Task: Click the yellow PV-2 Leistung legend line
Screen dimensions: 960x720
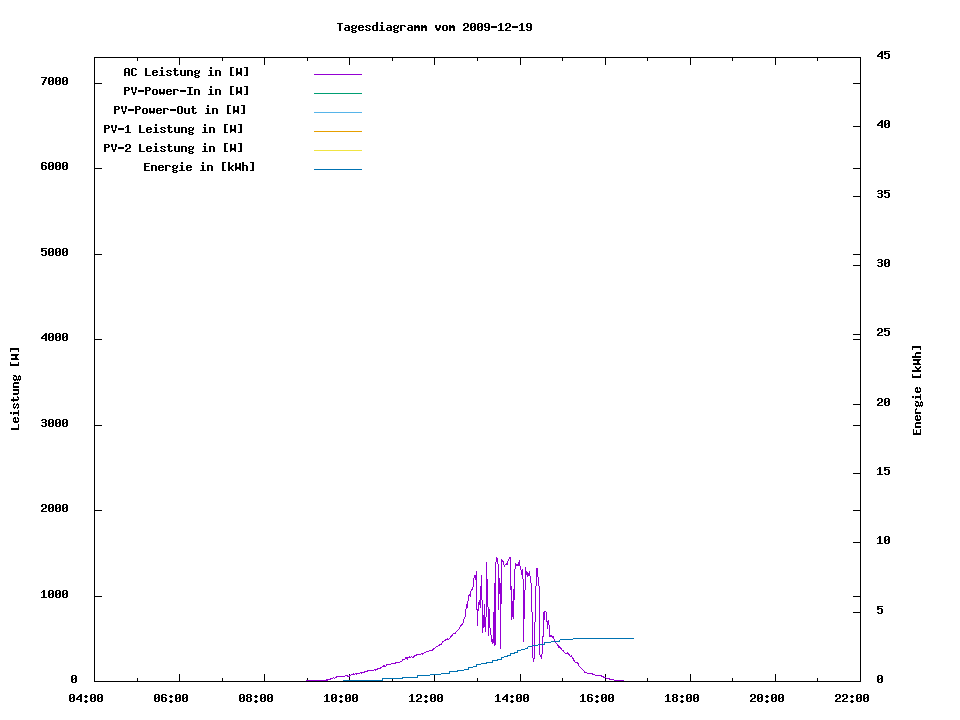Action: click(337, 150)
